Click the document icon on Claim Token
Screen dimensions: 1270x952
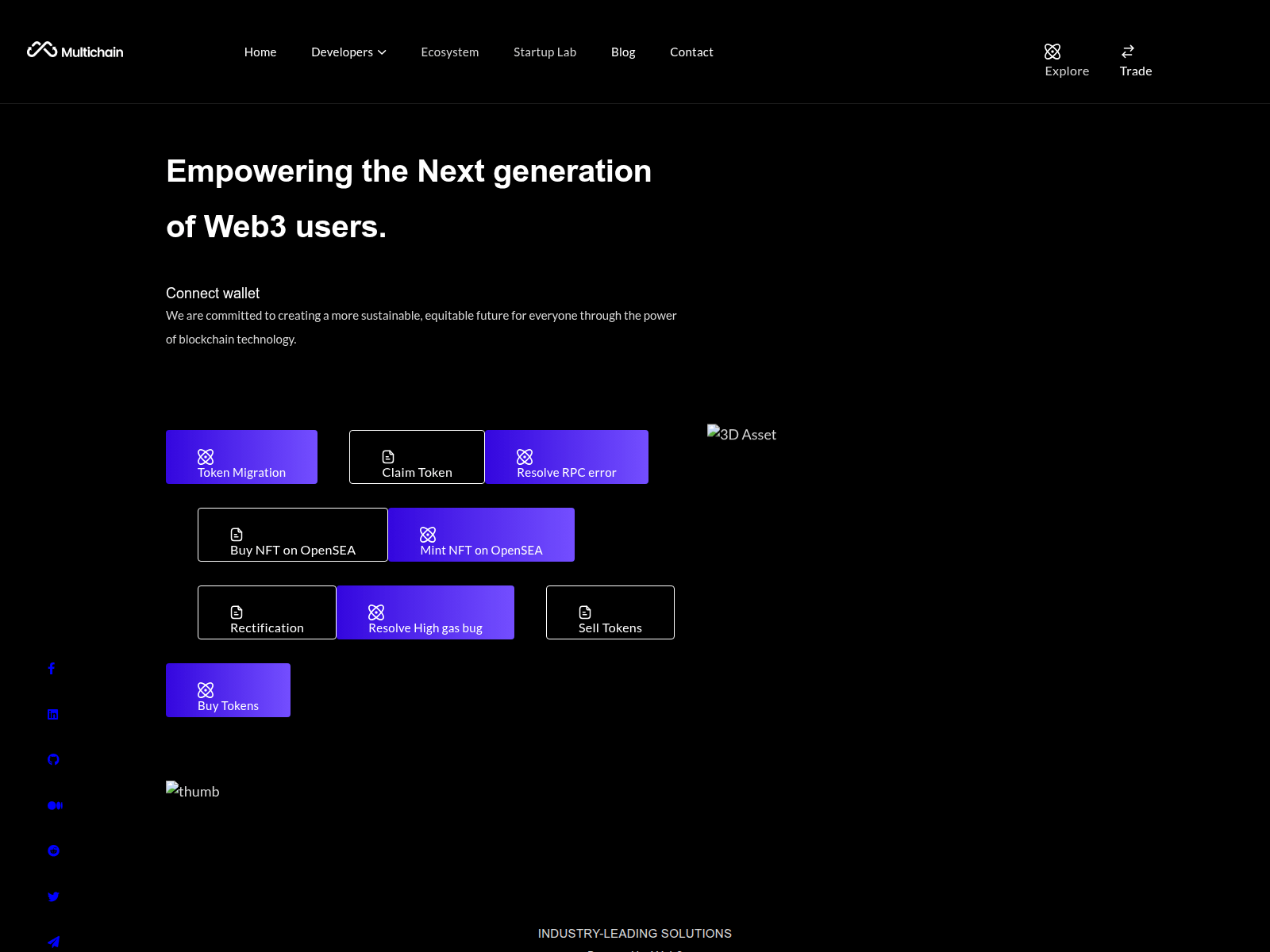(388, 457)
